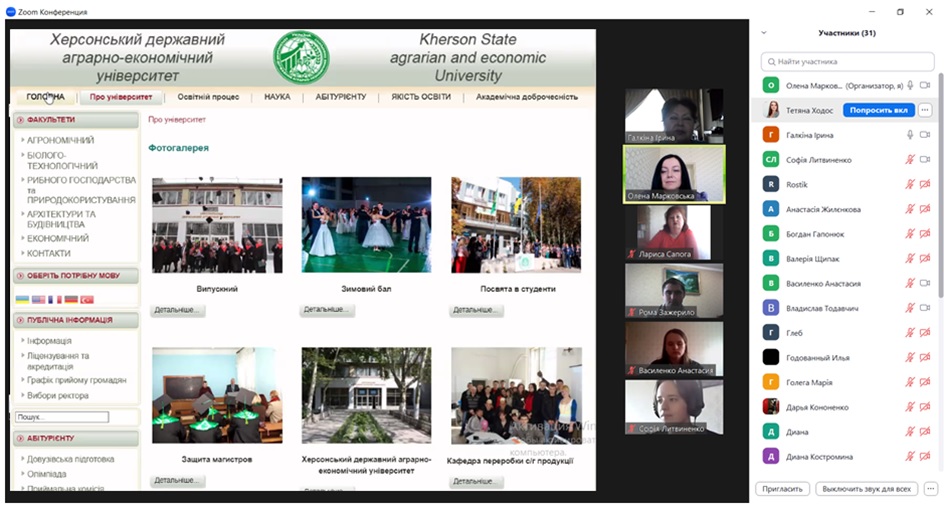Select US flag language icon

click(39, 299)
